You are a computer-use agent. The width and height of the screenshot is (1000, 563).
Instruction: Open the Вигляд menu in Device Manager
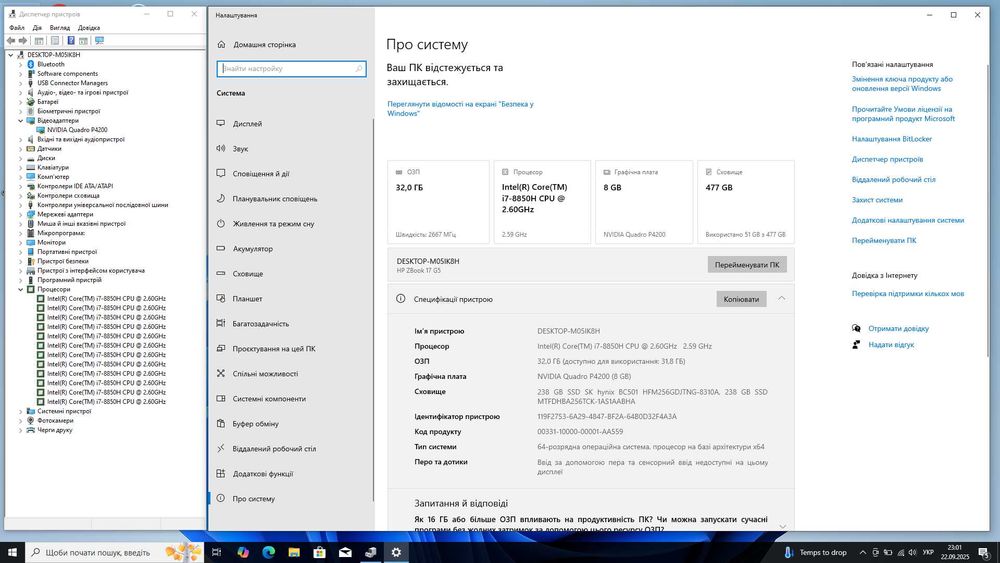[x=60, y=27]
